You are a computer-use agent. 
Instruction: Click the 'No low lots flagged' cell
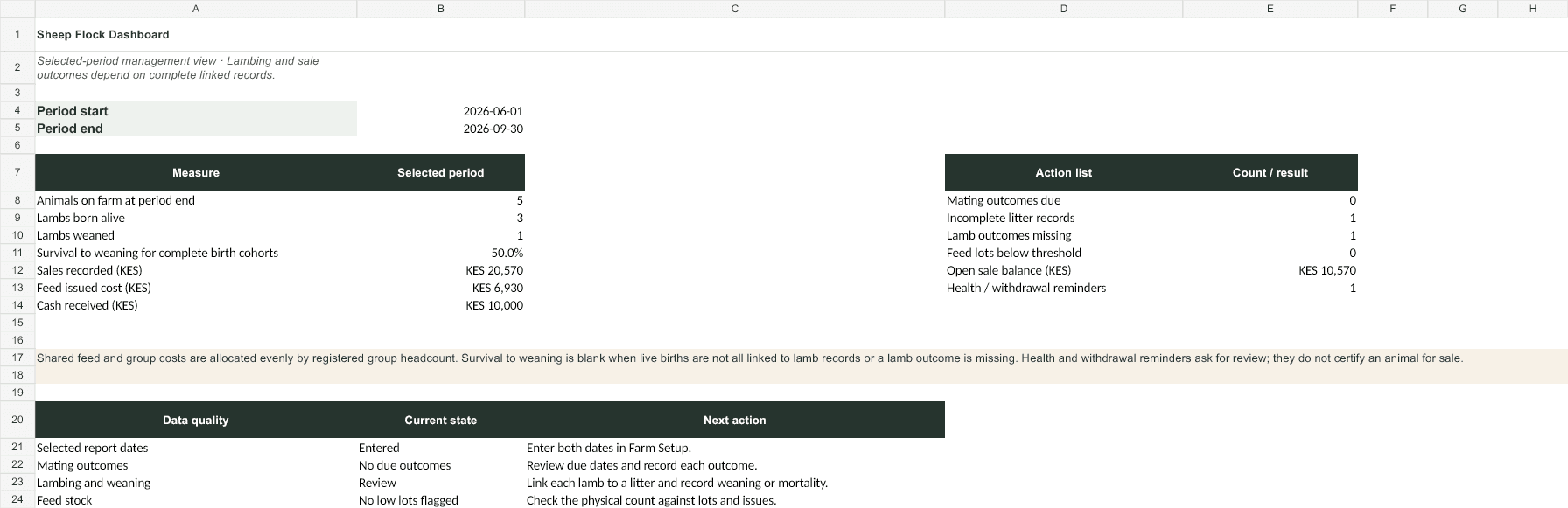(441, 500)
